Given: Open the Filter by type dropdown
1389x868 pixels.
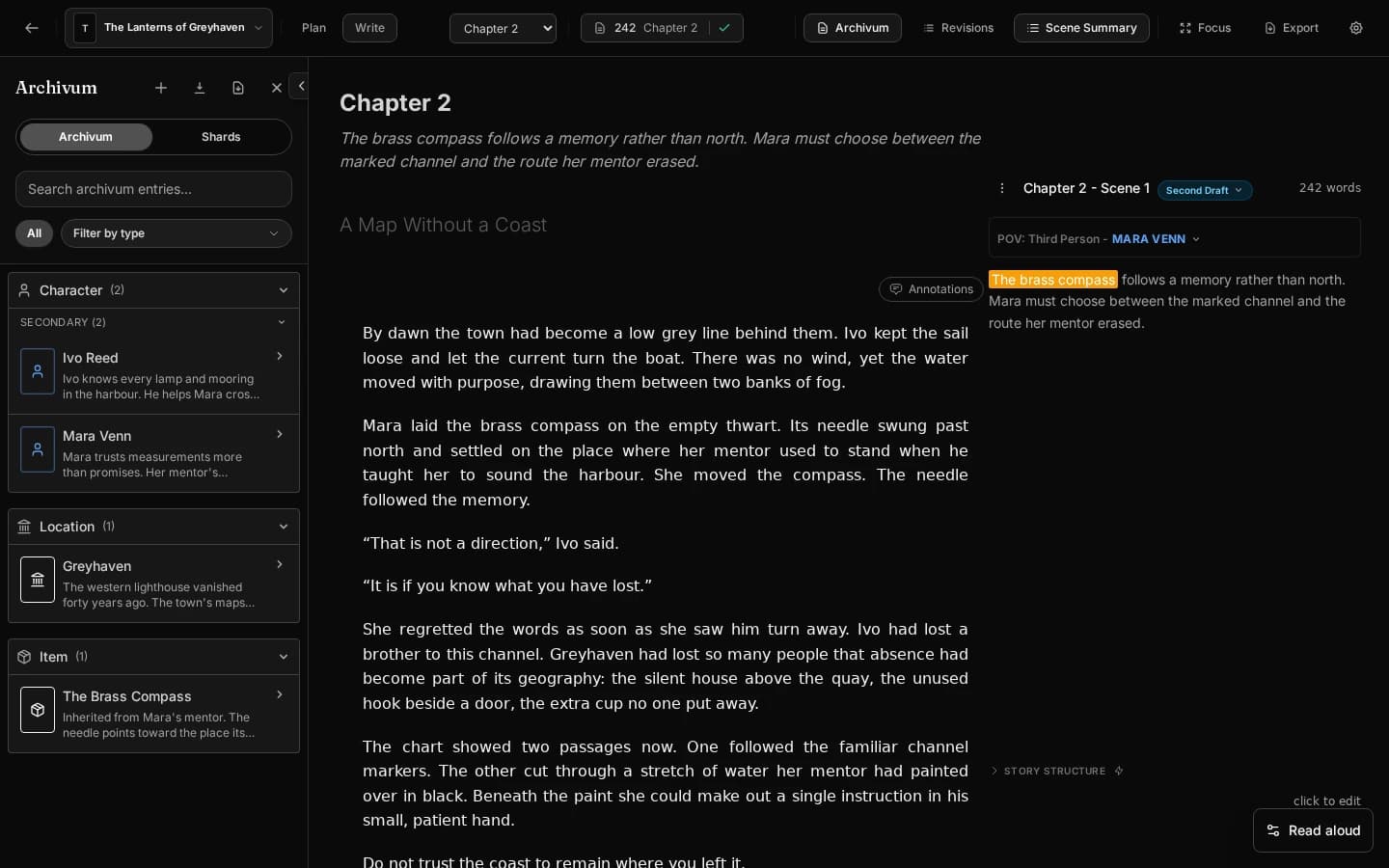Looking at the screenshot, I should (x=177, y=233).
